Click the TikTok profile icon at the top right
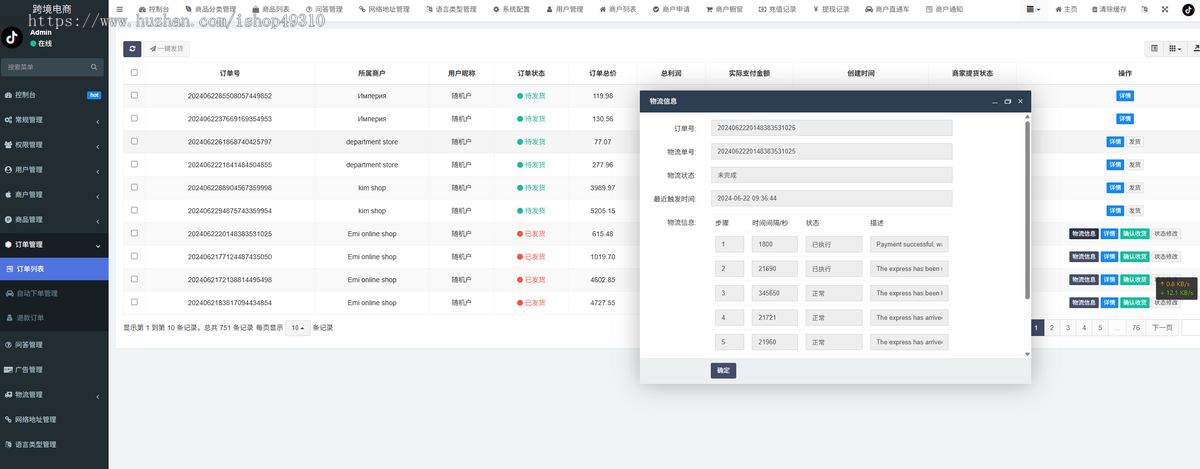 tap(1189, 9)
